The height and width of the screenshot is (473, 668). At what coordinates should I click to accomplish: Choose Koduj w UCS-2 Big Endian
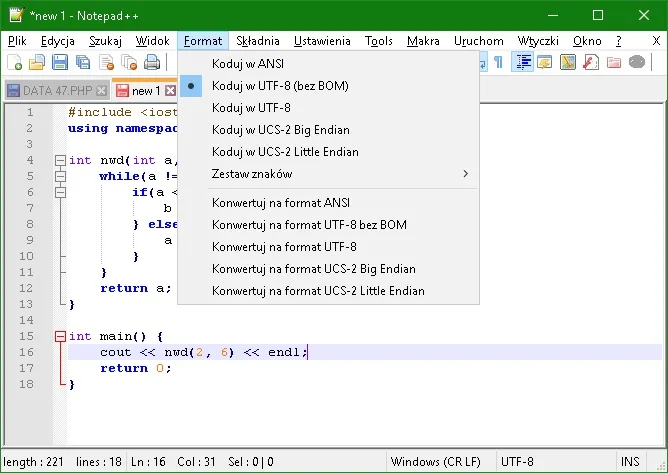[x=281, y=129]
